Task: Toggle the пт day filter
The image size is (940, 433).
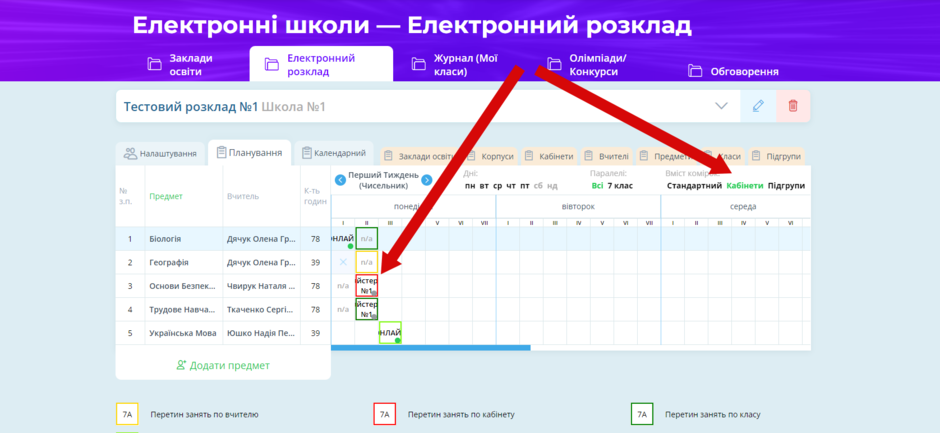Action: [525, 186]
